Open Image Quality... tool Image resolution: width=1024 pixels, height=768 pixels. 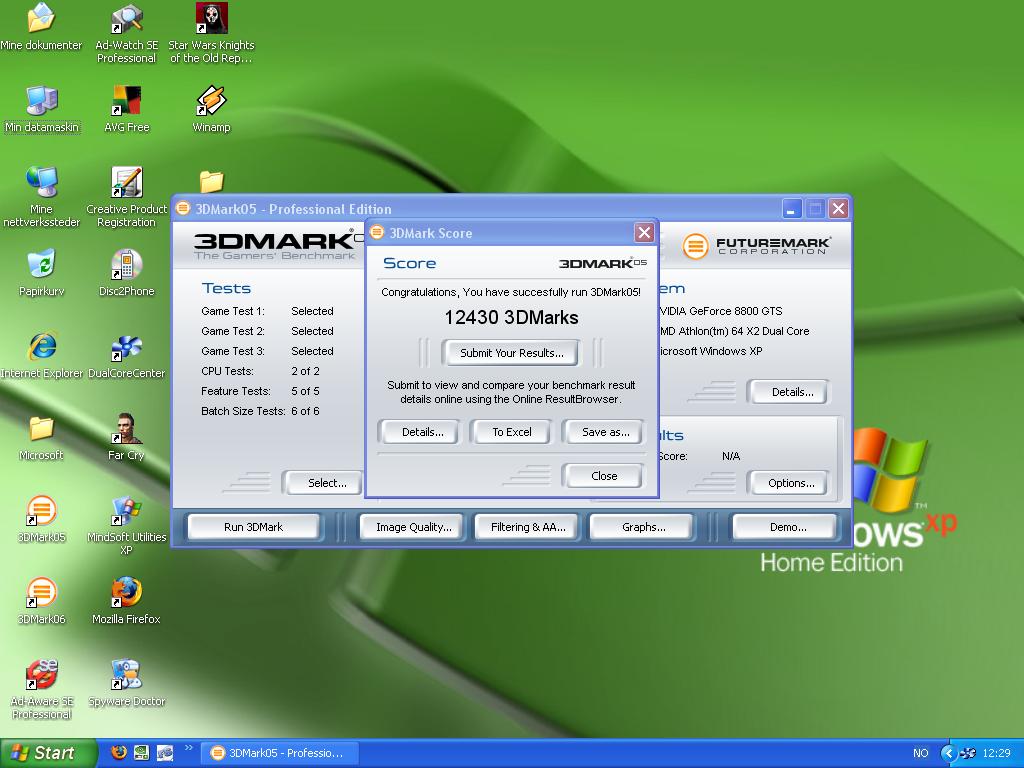[413, 527]
